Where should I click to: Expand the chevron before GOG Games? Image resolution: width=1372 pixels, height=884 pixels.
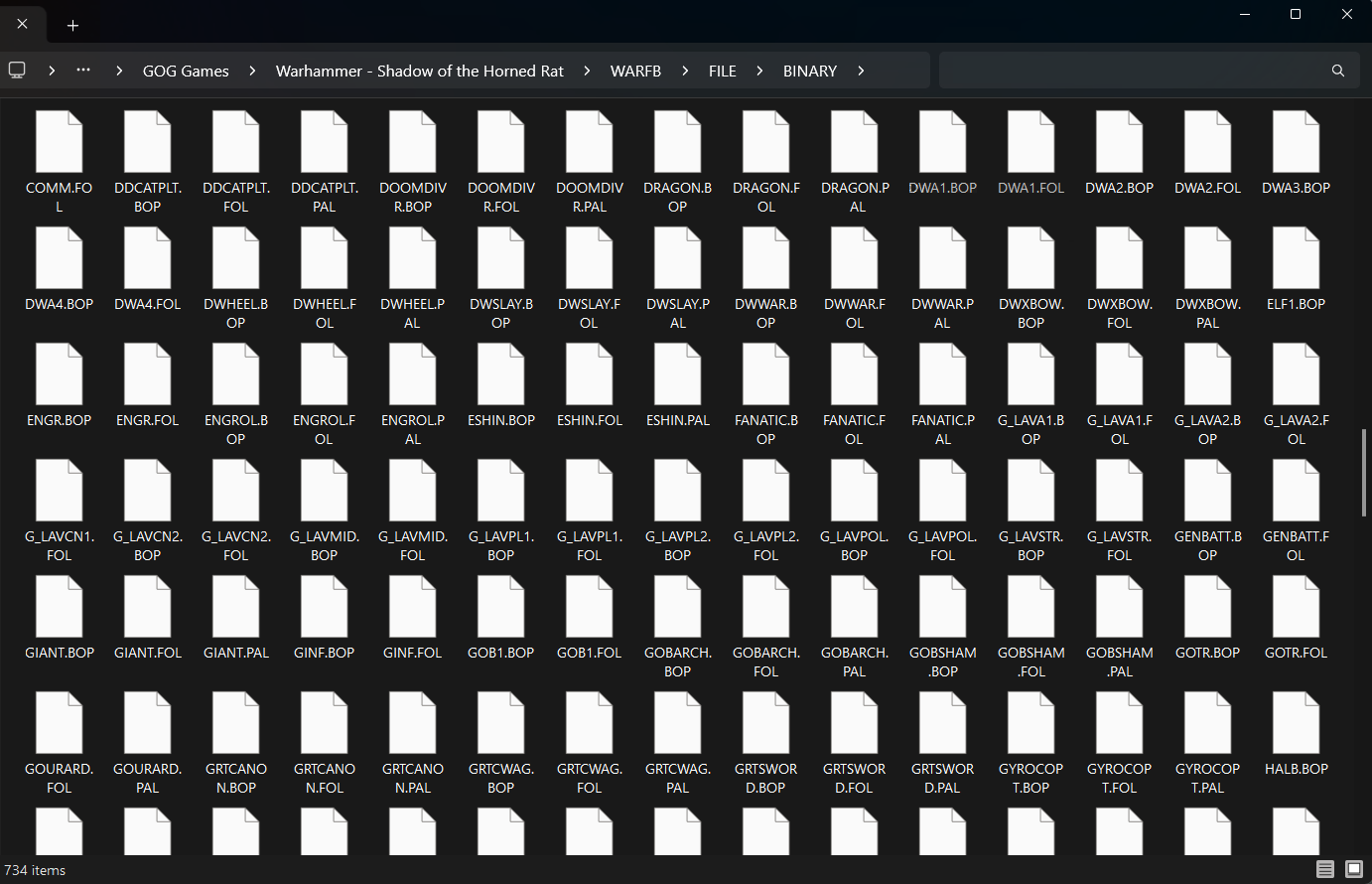(119, 71)
